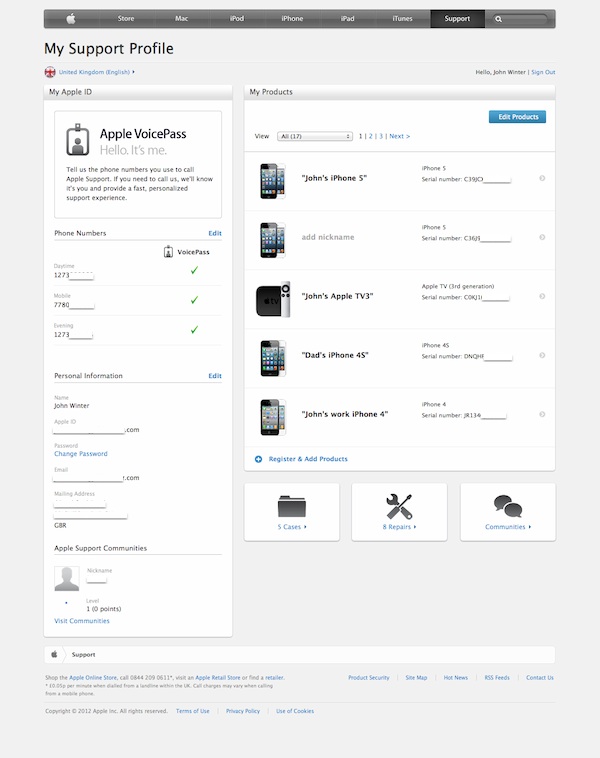The width and height of the screenshot is (600, 758).
Task: Click the Communities speech bubbles icon
Action: pos(508,506)
